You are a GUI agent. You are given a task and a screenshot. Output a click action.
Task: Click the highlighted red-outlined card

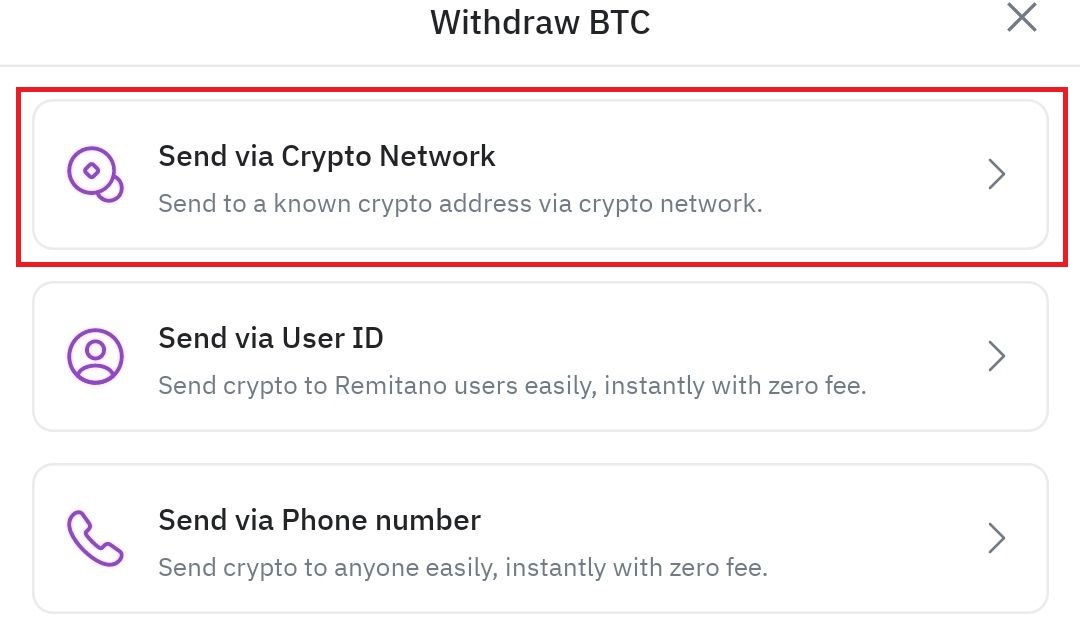click(x=540, y=174)
